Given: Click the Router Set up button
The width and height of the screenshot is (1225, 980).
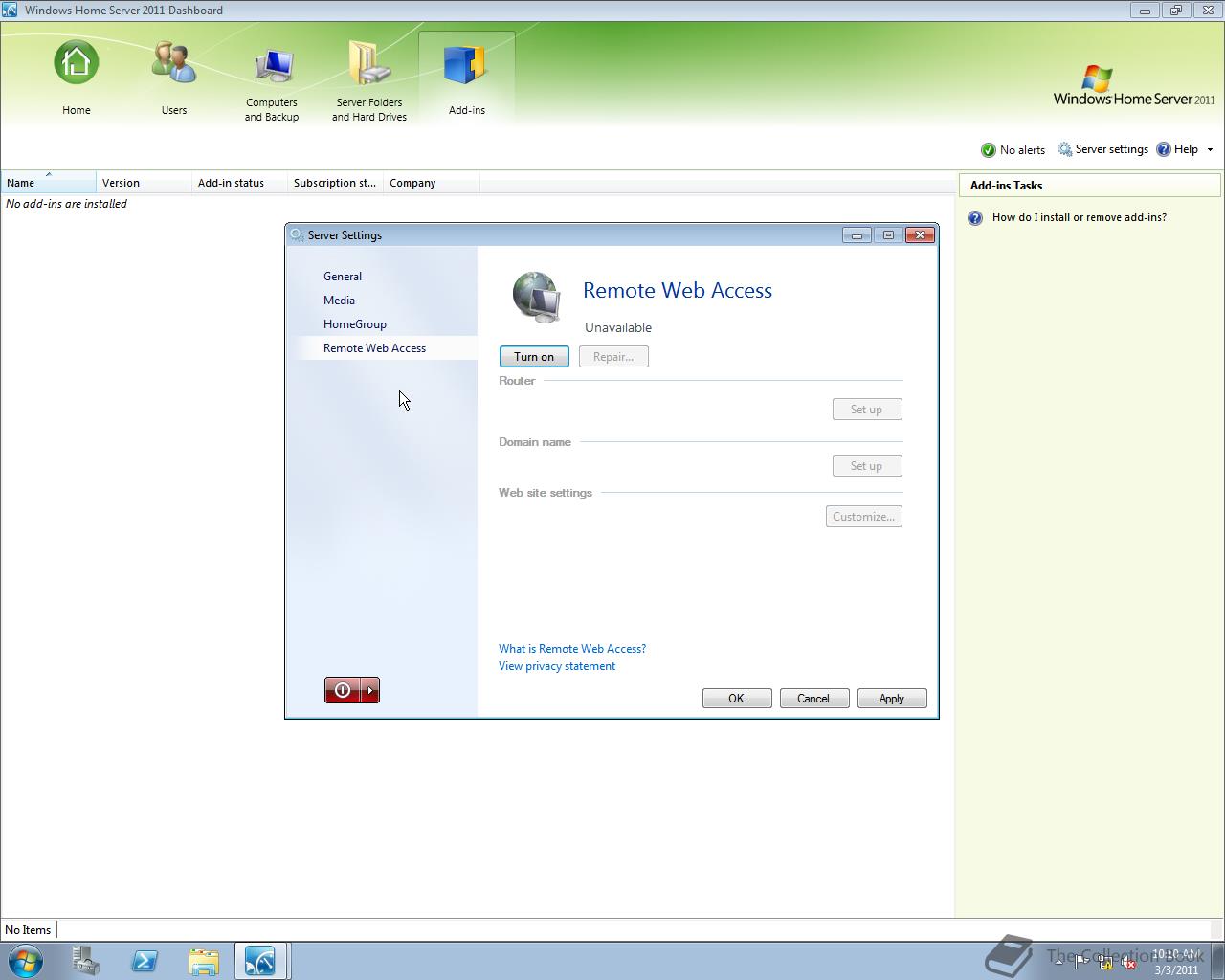Looking at the screenshot, I should click(867, 410).
